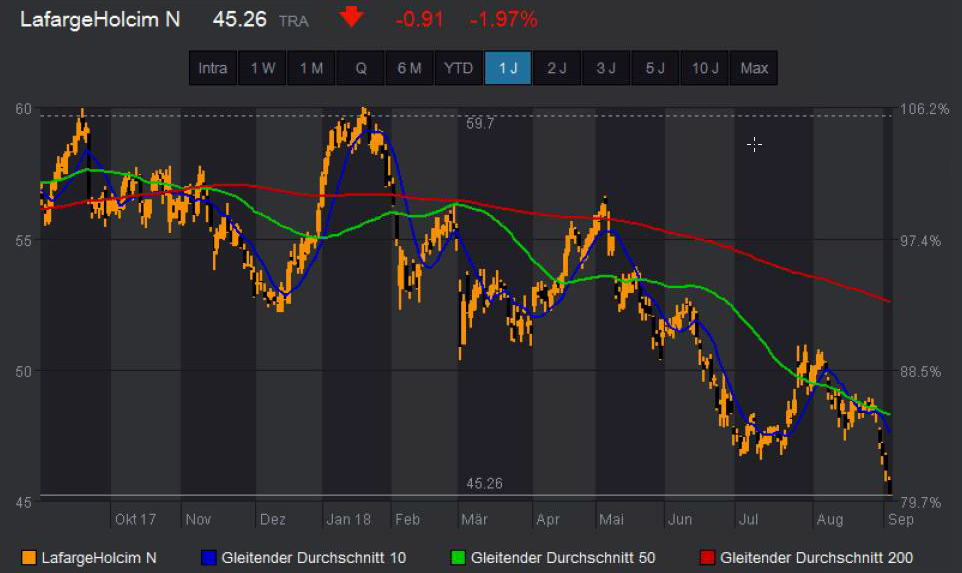
Task: Click the 97.4% right axis label
Action: point(920,240)
